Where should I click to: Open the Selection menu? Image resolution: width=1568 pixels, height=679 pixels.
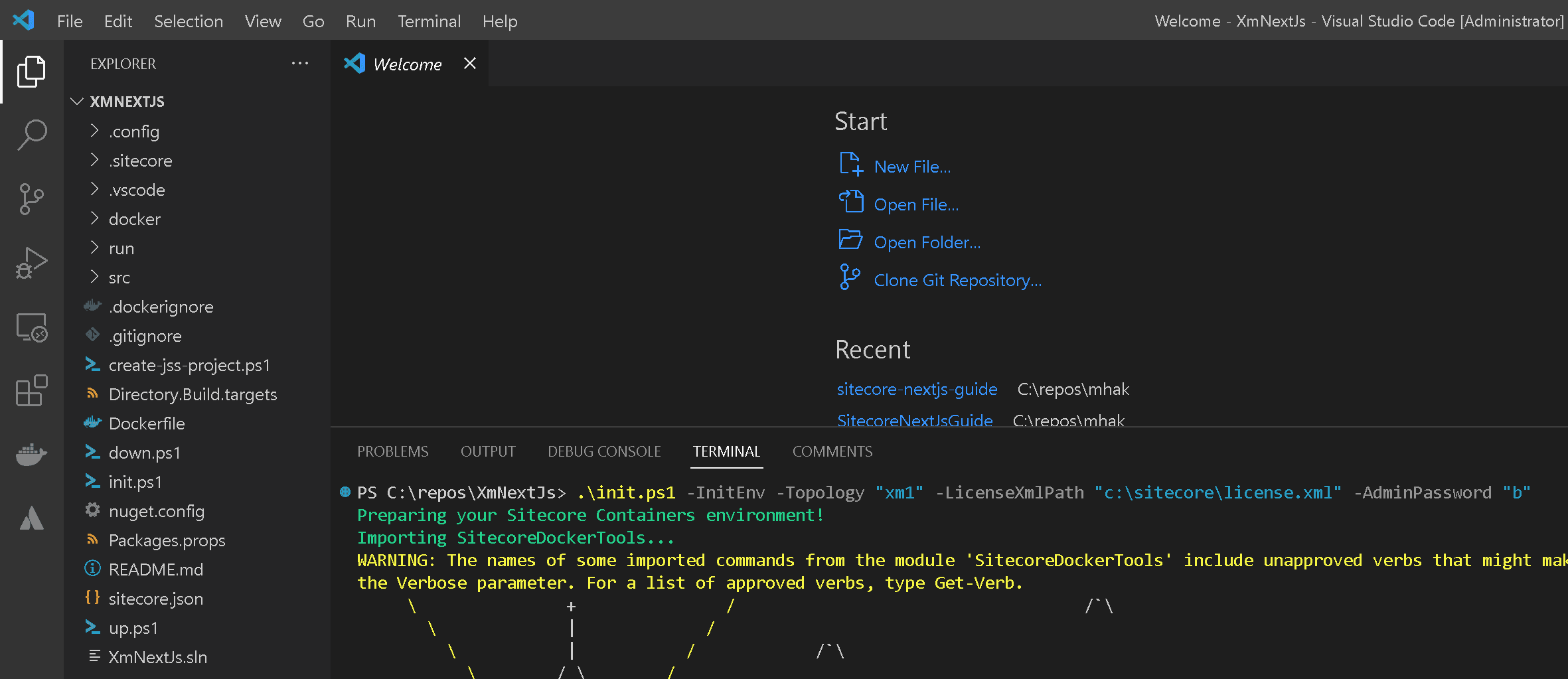pos(189,21)
